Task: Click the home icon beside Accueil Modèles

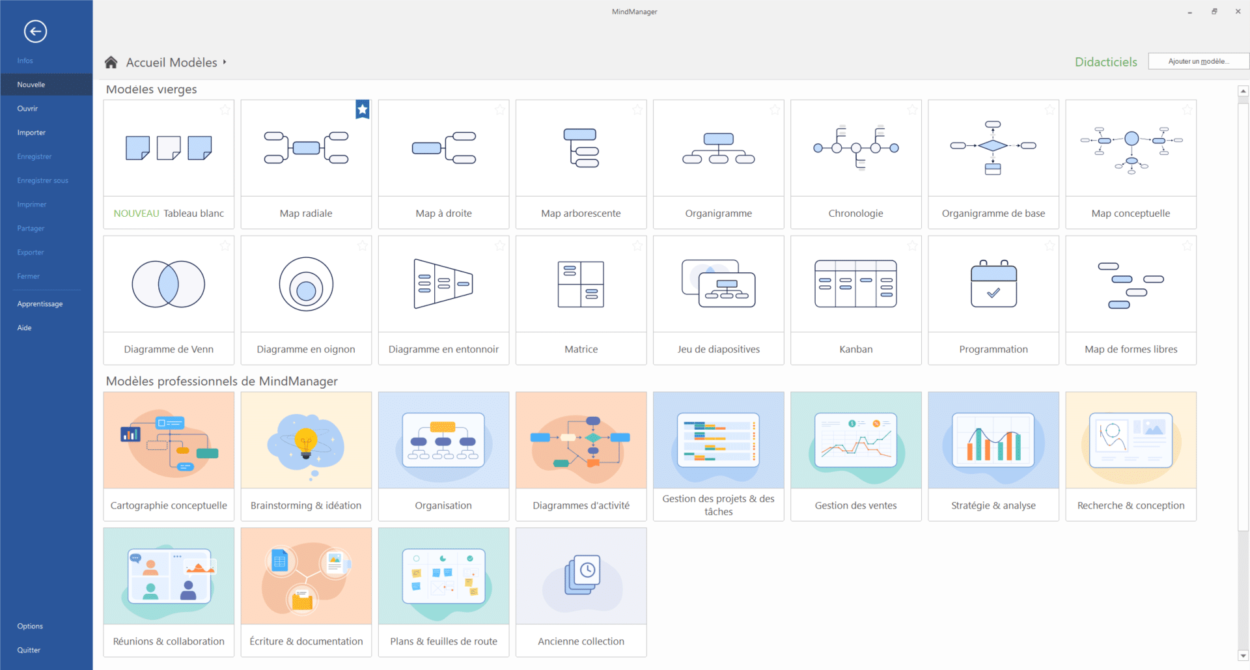Action: [111, 62]
